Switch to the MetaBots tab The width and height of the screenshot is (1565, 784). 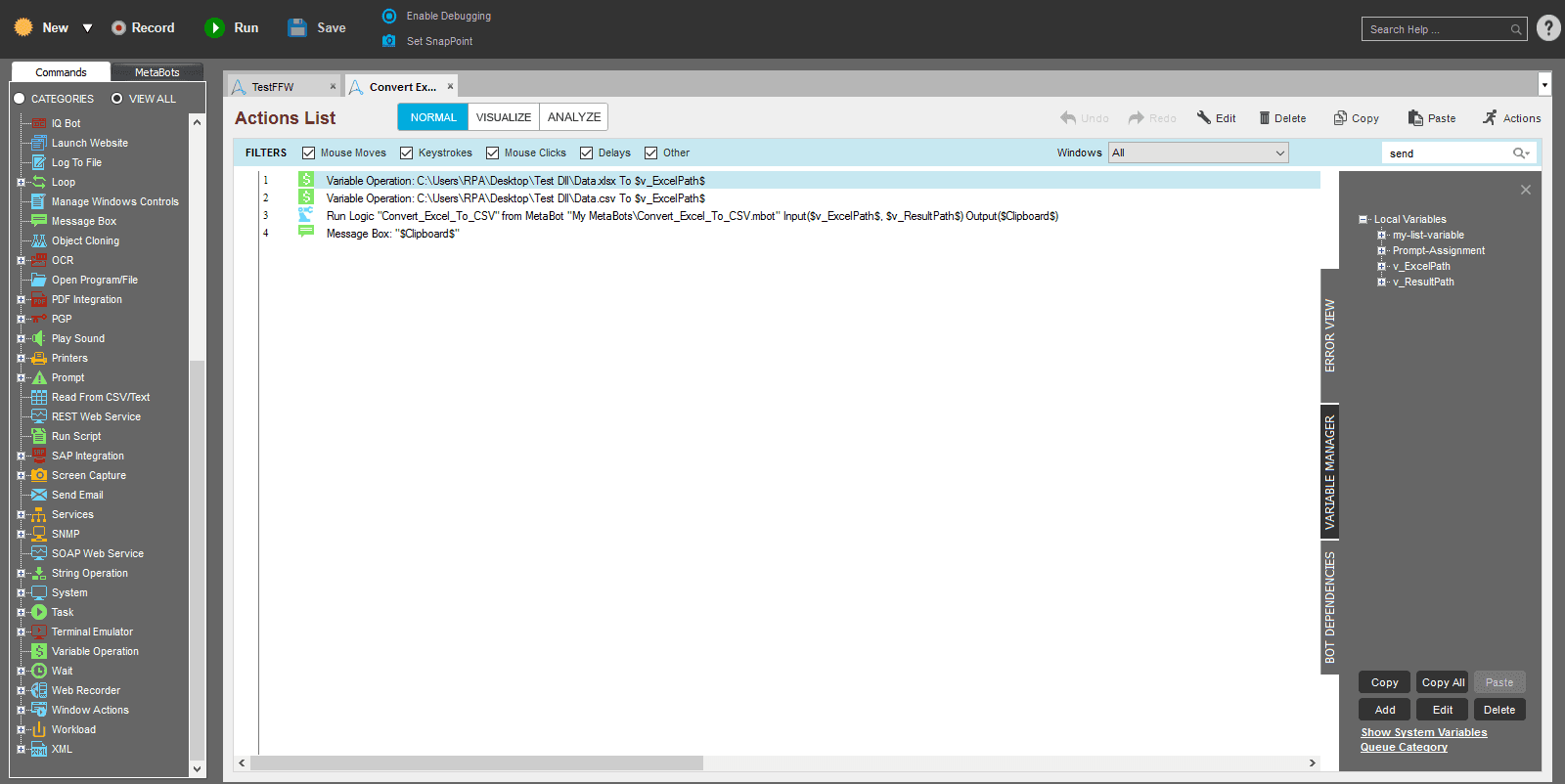[x=156, y=72]
